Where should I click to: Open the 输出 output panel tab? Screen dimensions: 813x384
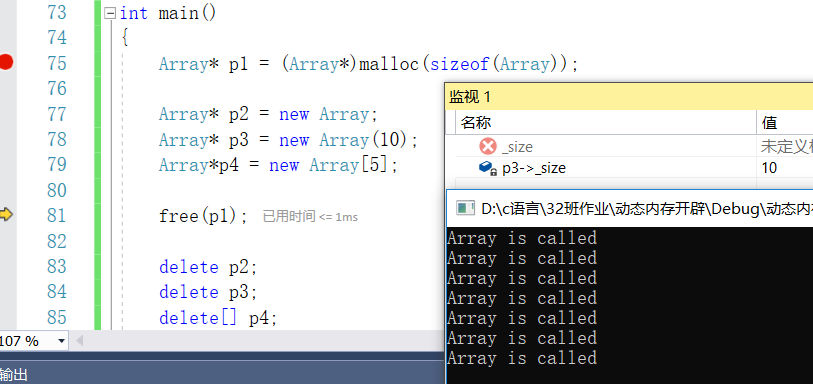tap(14, 375)
